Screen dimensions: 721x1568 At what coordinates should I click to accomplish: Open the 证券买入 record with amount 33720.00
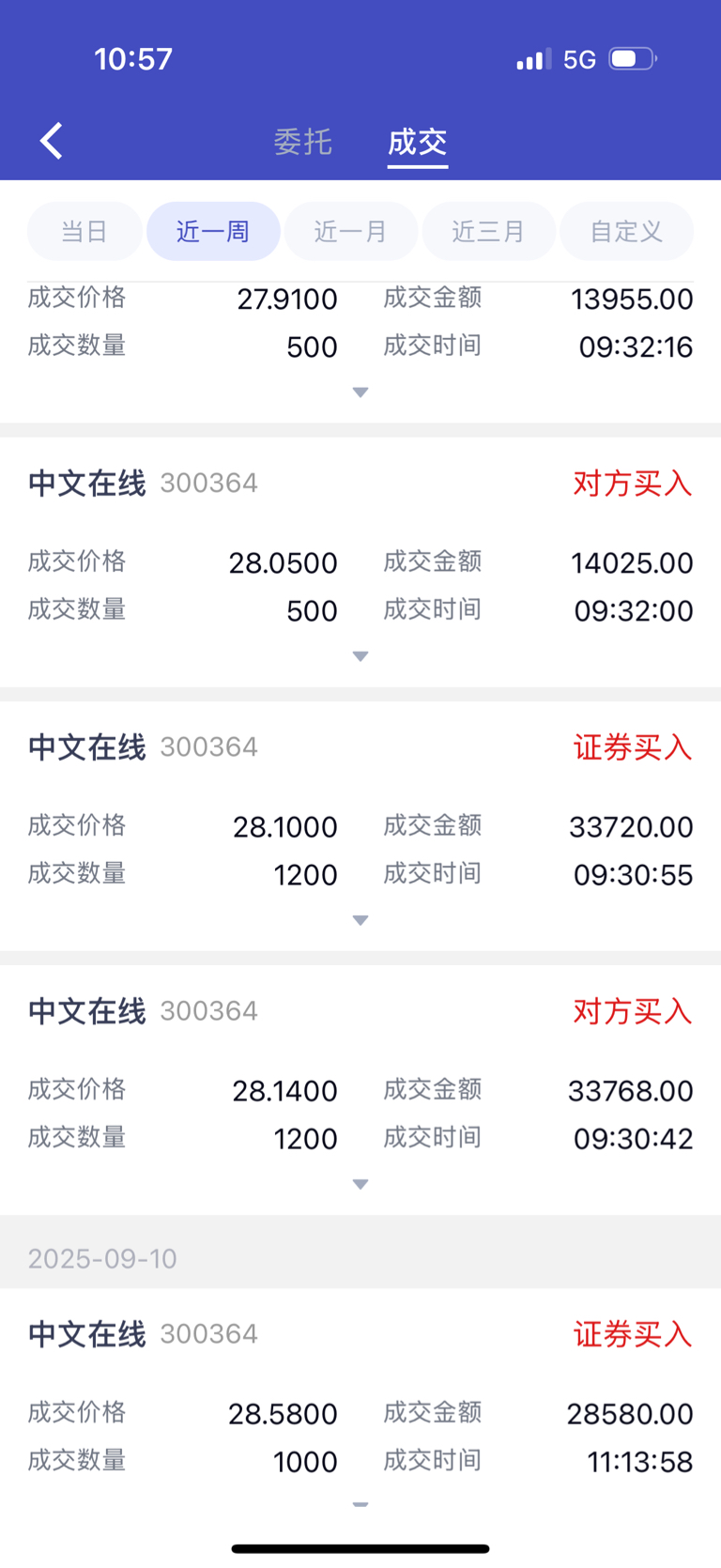360,825
